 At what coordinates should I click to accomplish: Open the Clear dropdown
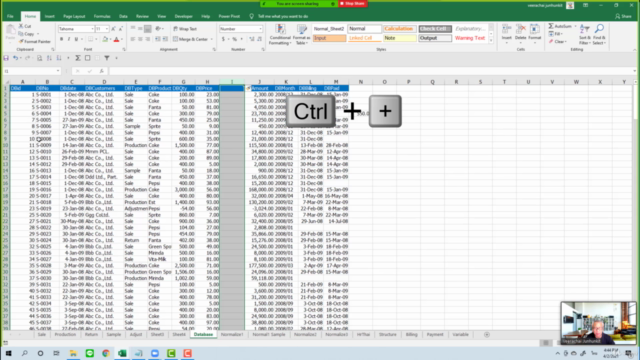(x=558, y=42)
